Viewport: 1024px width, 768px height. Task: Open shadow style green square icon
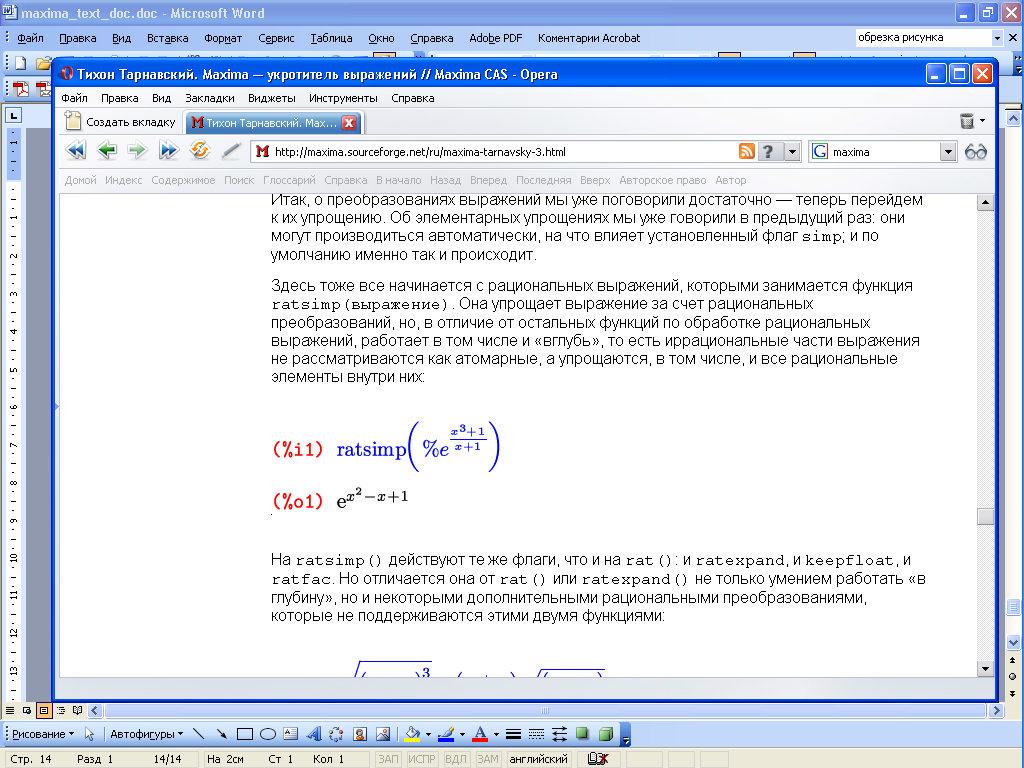(x=582, y=734)
